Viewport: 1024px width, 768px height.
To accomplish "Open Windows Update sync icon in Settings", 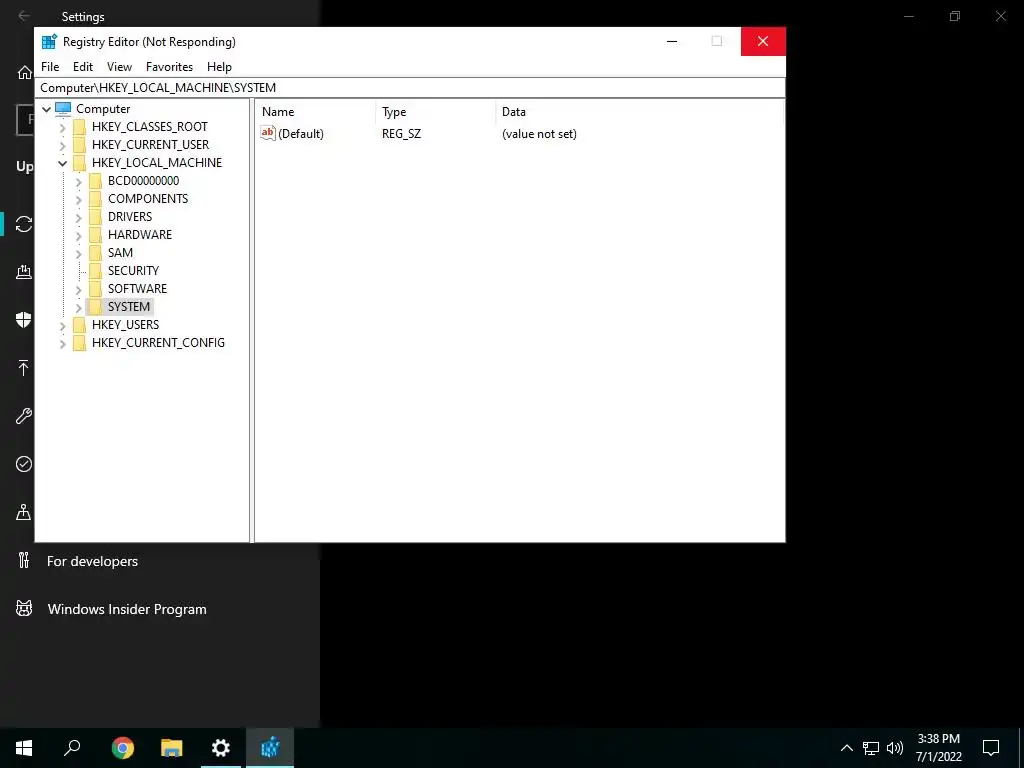I will pos(24,224).
